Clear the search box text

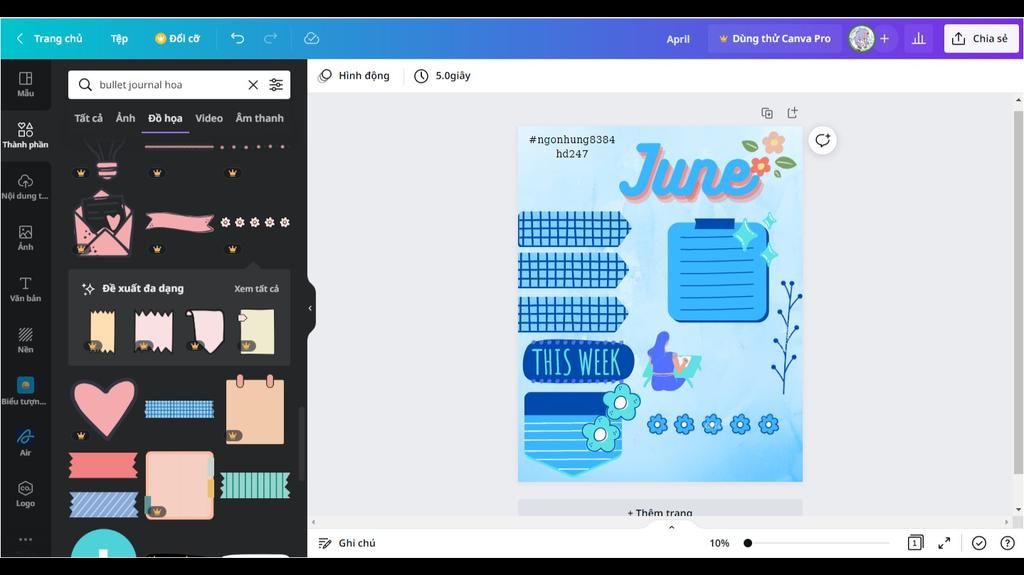click(253, 85)
